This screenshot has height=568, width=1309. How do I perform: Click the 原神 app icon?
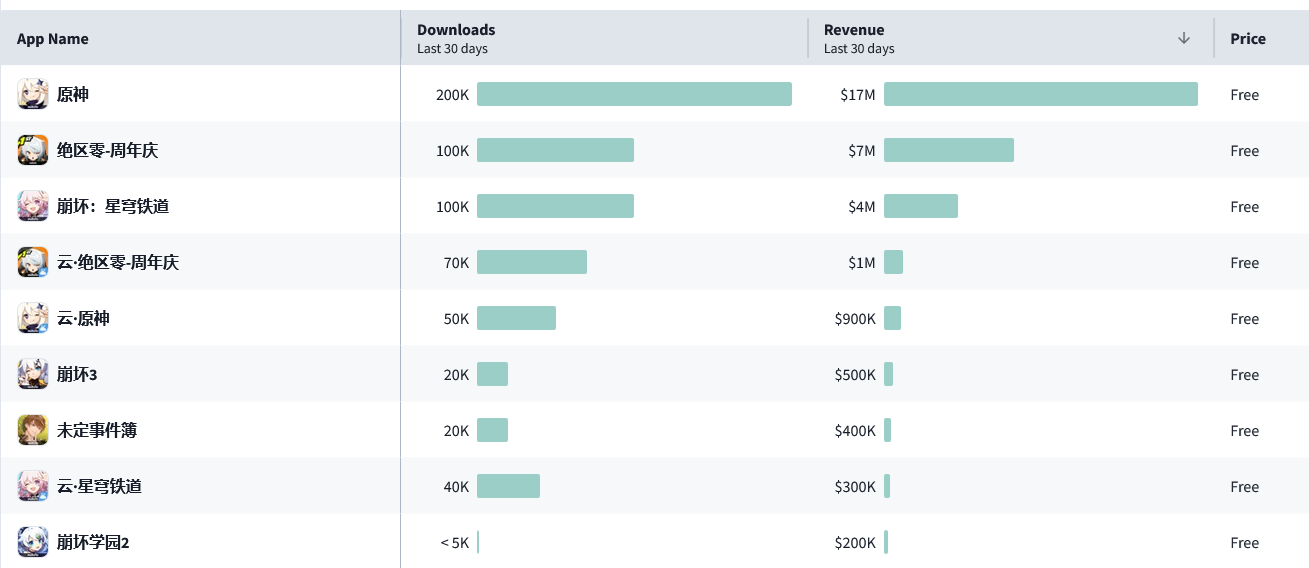[33, 94]
